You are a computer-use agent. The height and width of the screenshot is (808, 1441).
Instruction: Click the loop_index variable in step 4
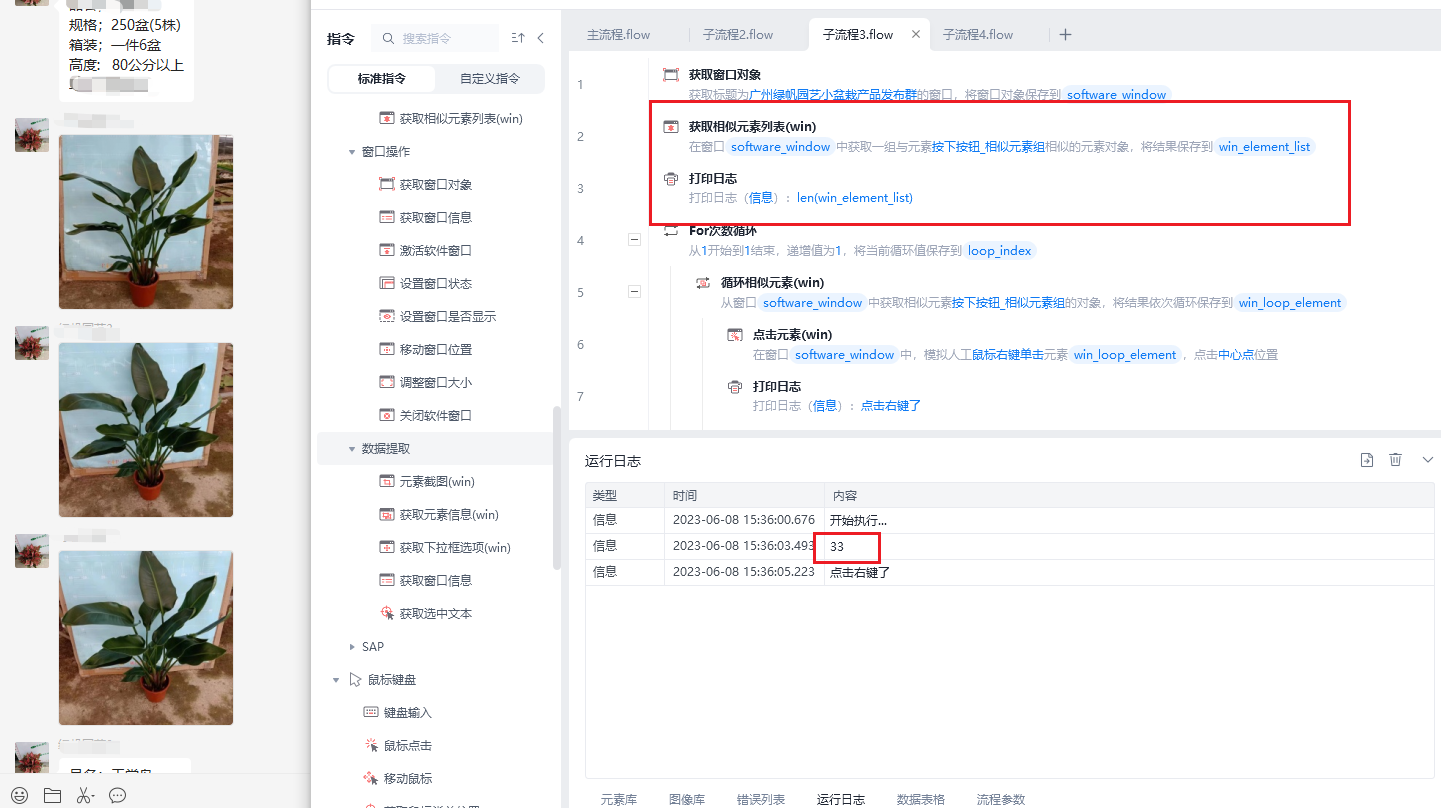coord(999,251)
